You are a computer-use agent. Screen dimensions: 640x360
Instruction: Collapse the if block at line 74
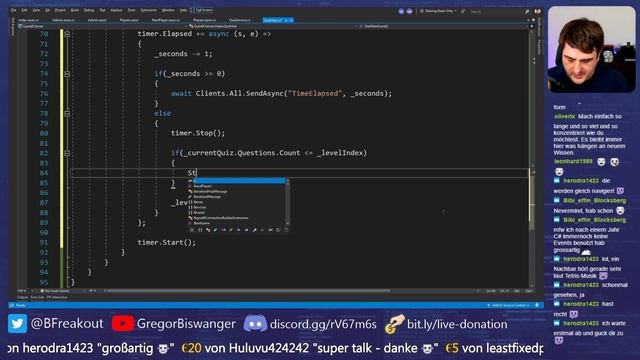pyautogui.click(x=67, y=74)
